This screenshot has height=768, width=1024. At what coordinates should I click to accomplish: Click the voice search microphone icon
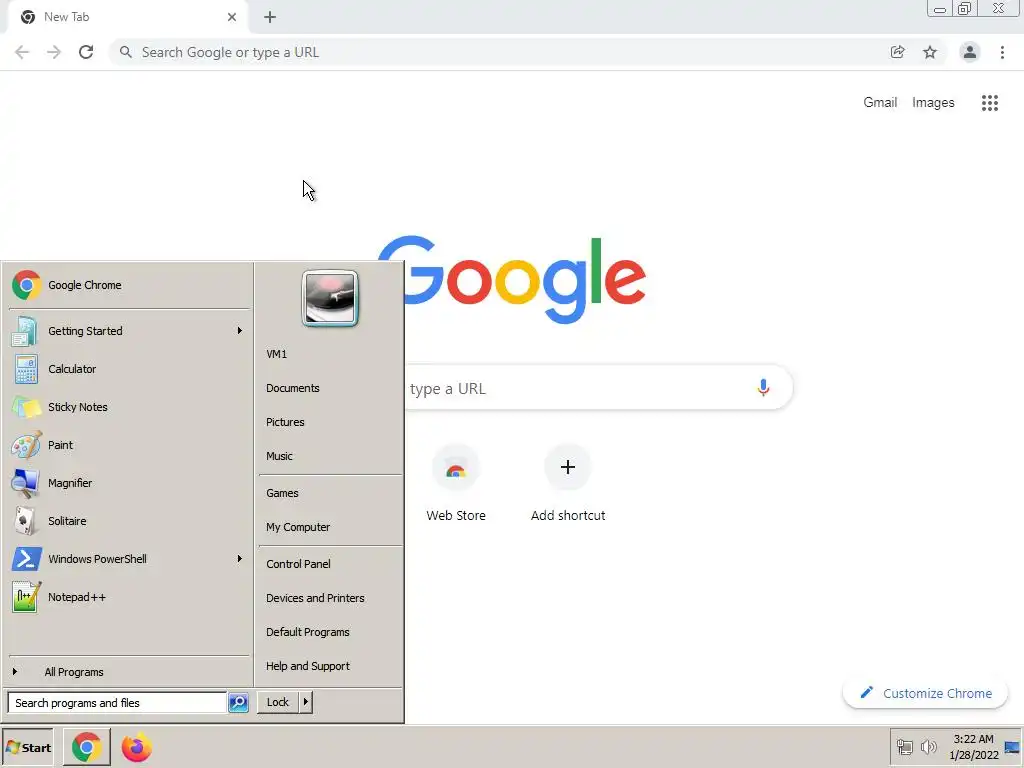coord(763,388)
